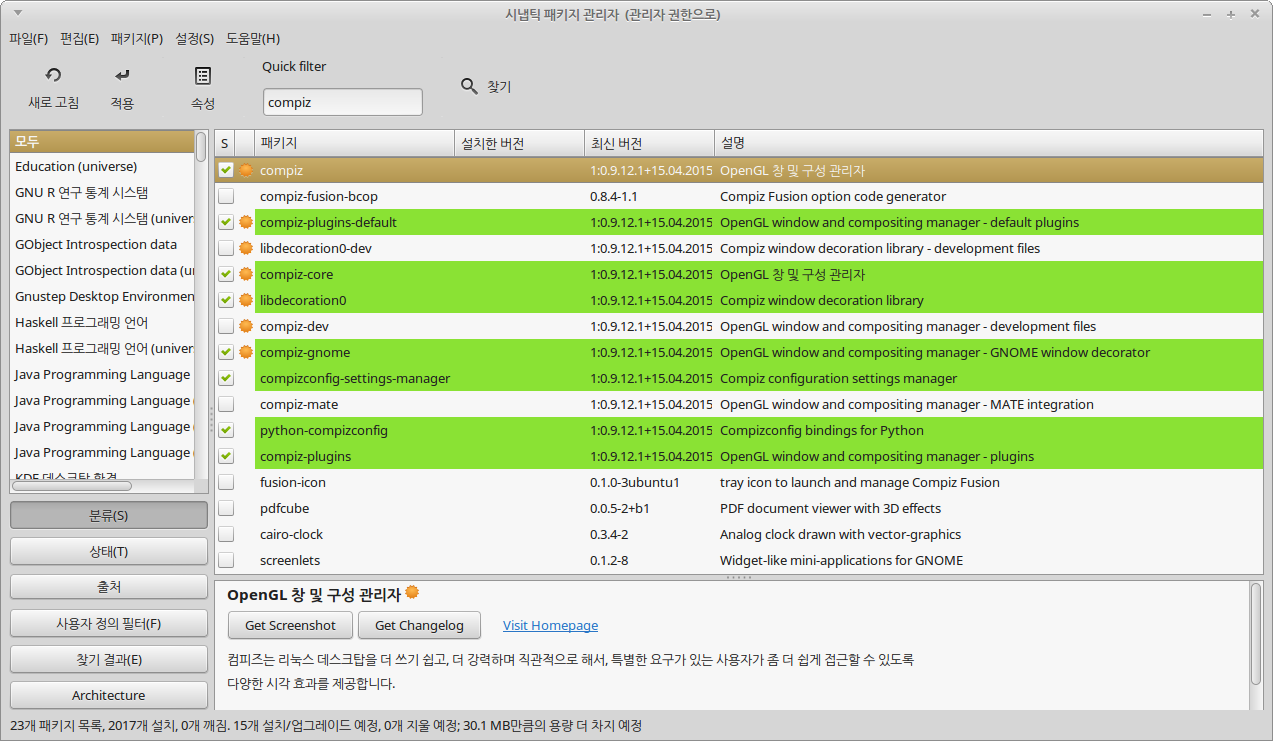Click the category list vertical scrollbar
The width and height of the screenshot is (1273, 741).
(201, 148)
